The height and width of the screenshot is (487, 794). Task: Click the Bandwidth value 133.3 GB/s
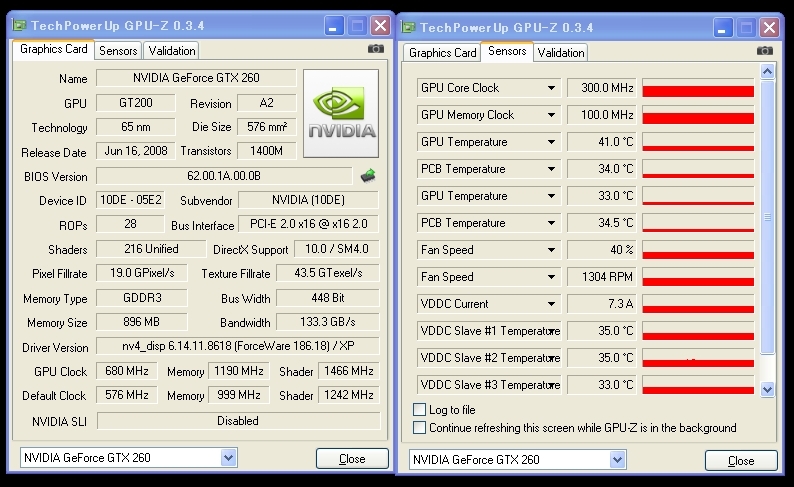coord(328,321)
